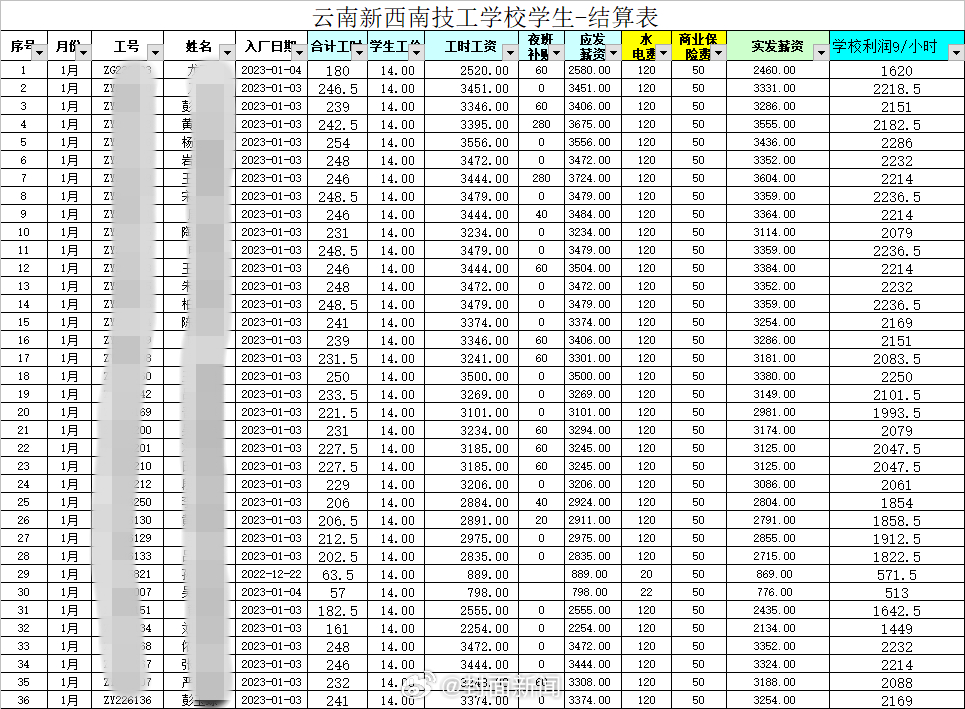
Task: Open the filter dropdown for 入厂日期 column
Action: pyautogui.click(x=299, y=53)
